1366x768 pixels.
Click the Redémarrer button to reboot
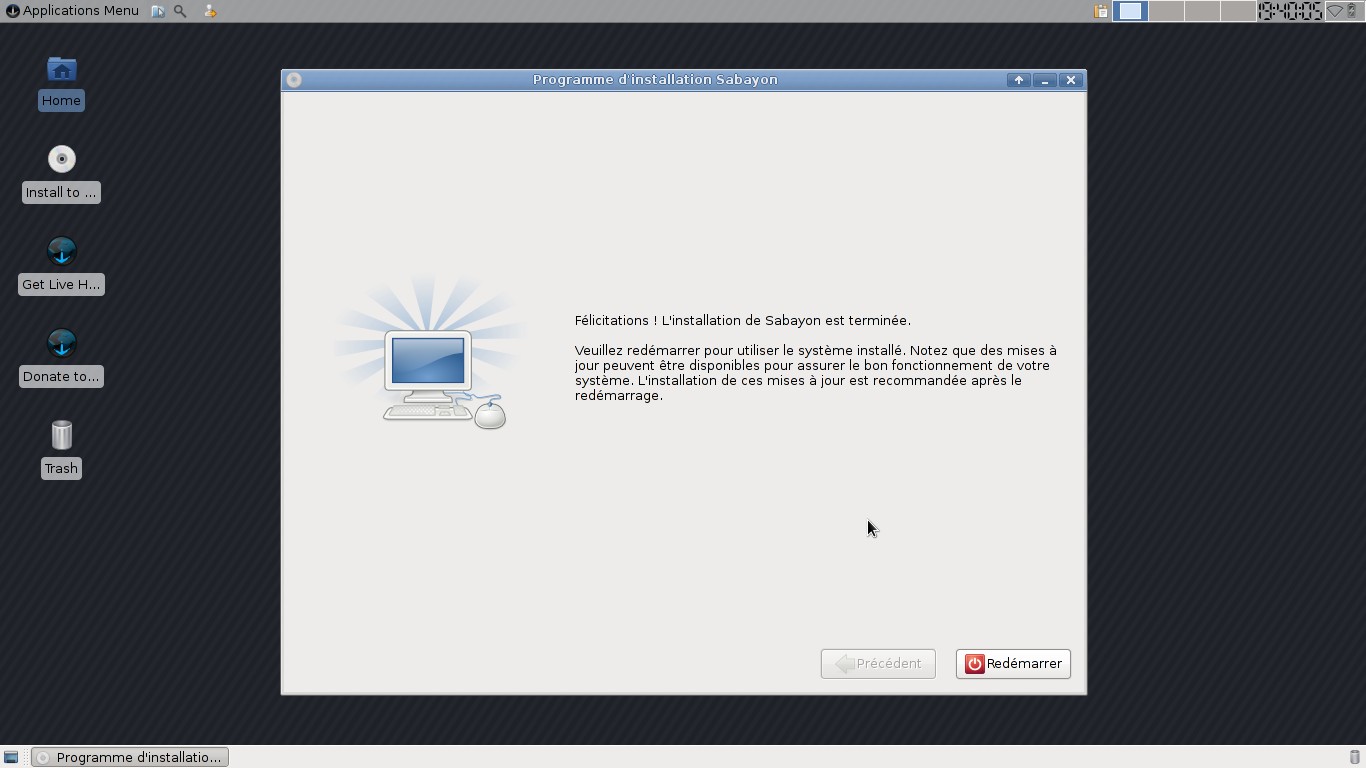coord(1013,664)
